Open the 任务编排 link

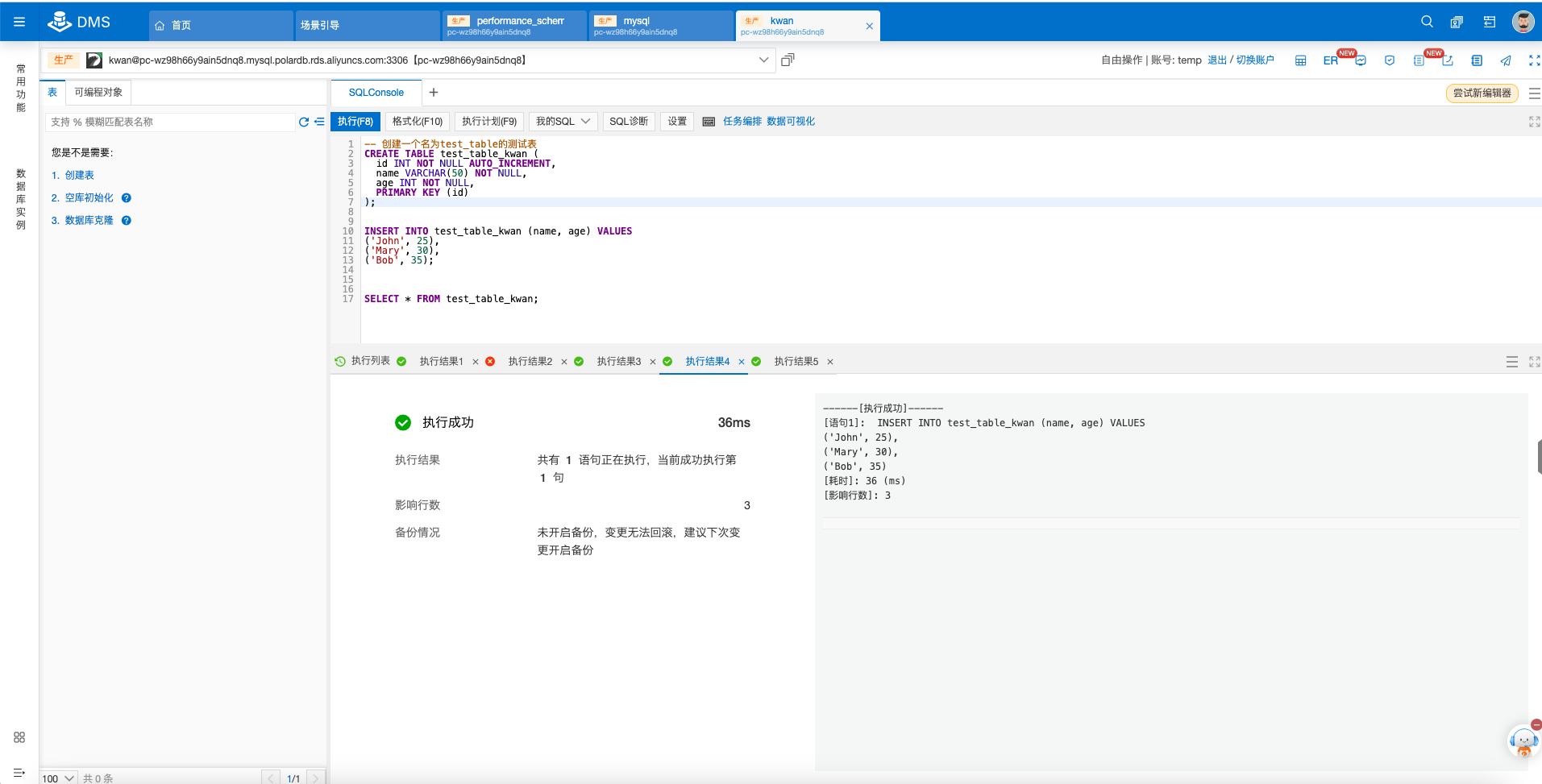742,122
